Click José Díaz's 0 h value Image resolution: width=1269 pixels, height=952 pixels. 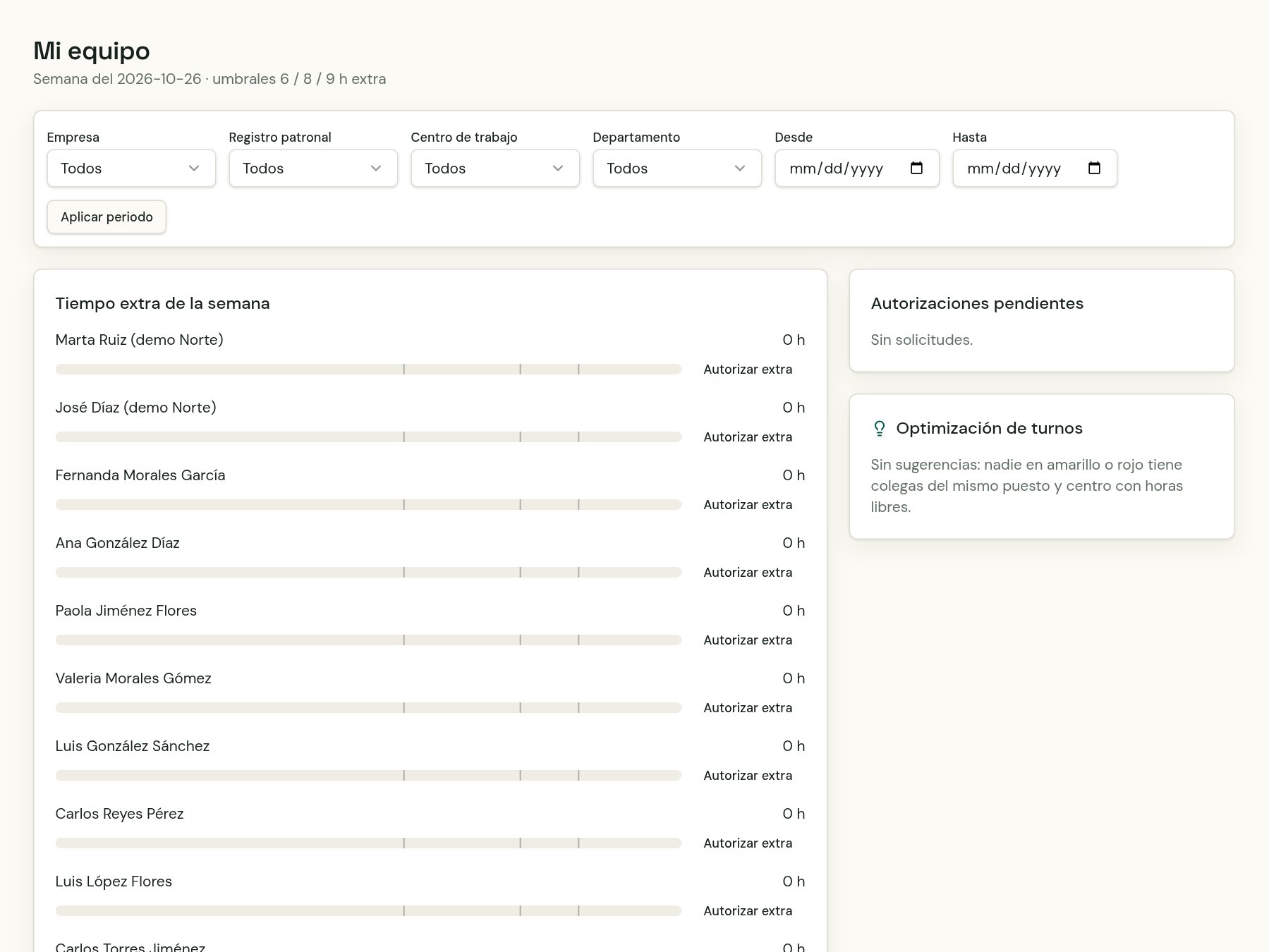pyautogui.click(x=794, y=408)
